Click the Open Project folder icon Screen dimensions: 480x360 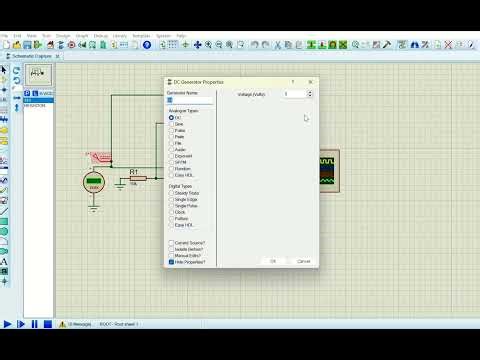(17, 45)
